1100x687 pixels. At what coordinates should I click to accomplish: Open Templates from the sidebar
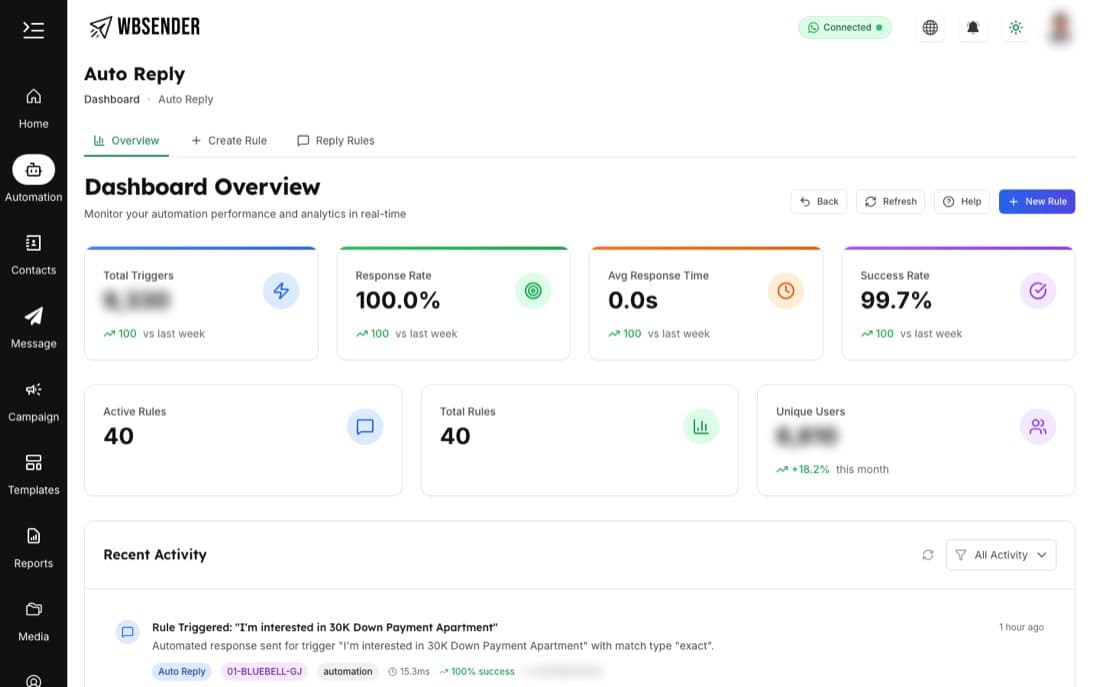point(33,475)
